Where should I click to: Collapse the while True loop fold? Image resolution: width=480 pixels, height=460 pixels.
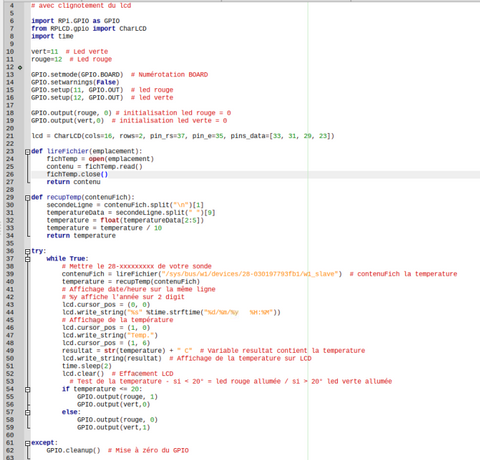28,259
